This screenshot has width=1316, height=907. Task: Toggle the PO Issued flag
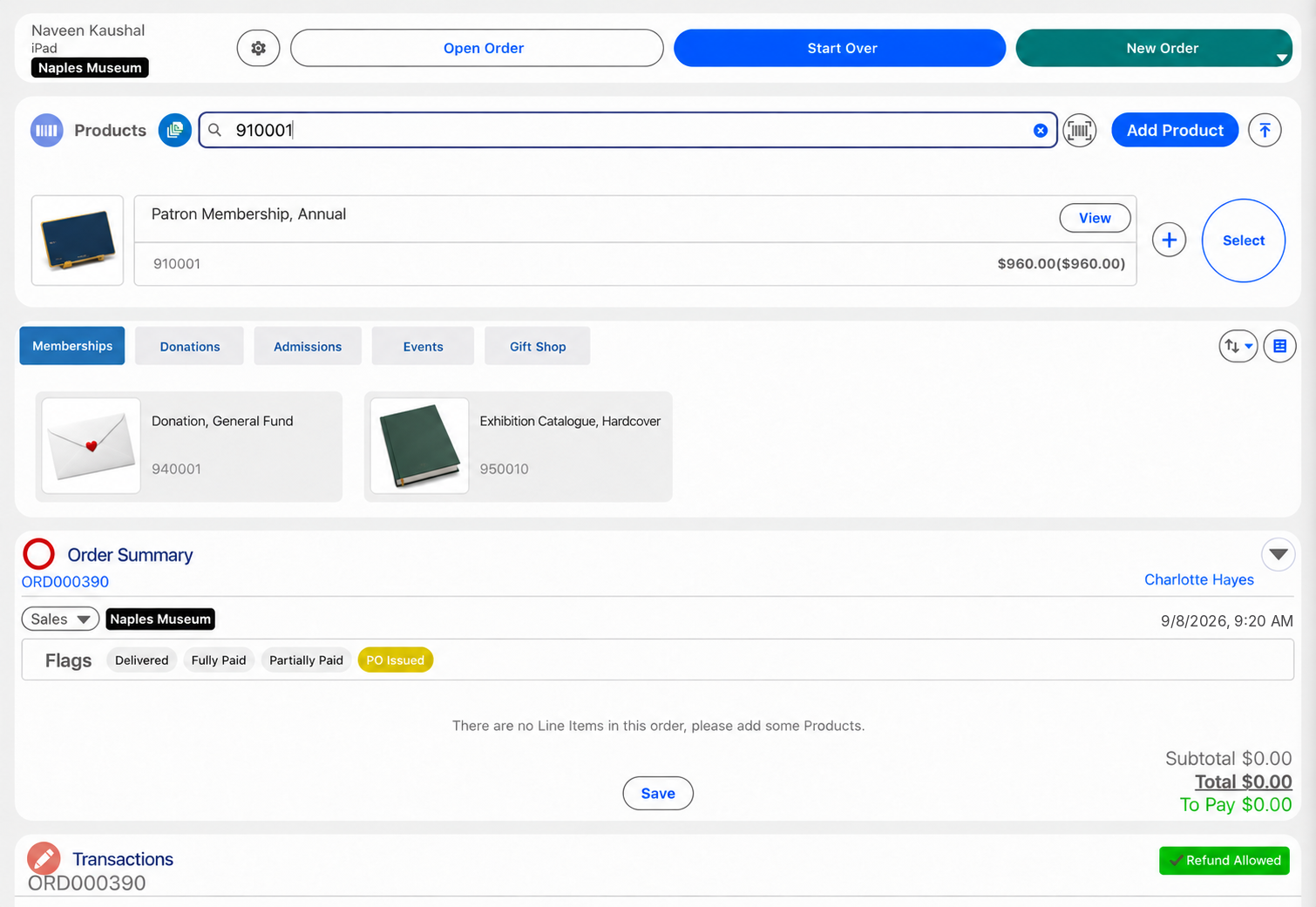tap(396, 660)
